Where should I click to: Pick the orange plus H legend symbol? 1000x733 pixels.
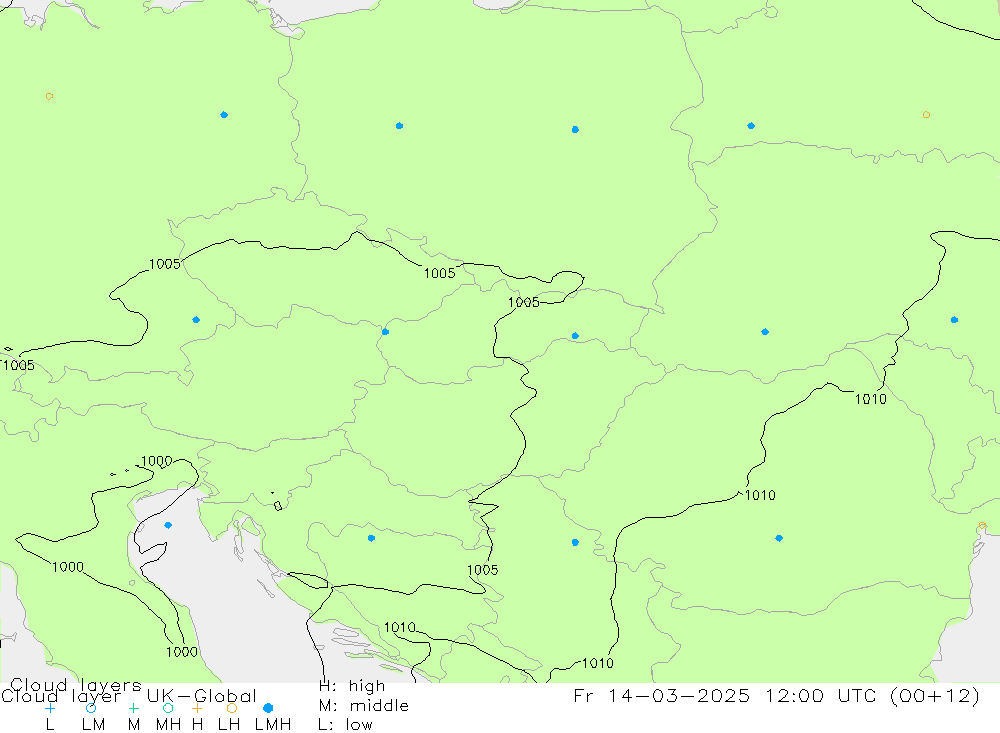(x=197, y=708)
